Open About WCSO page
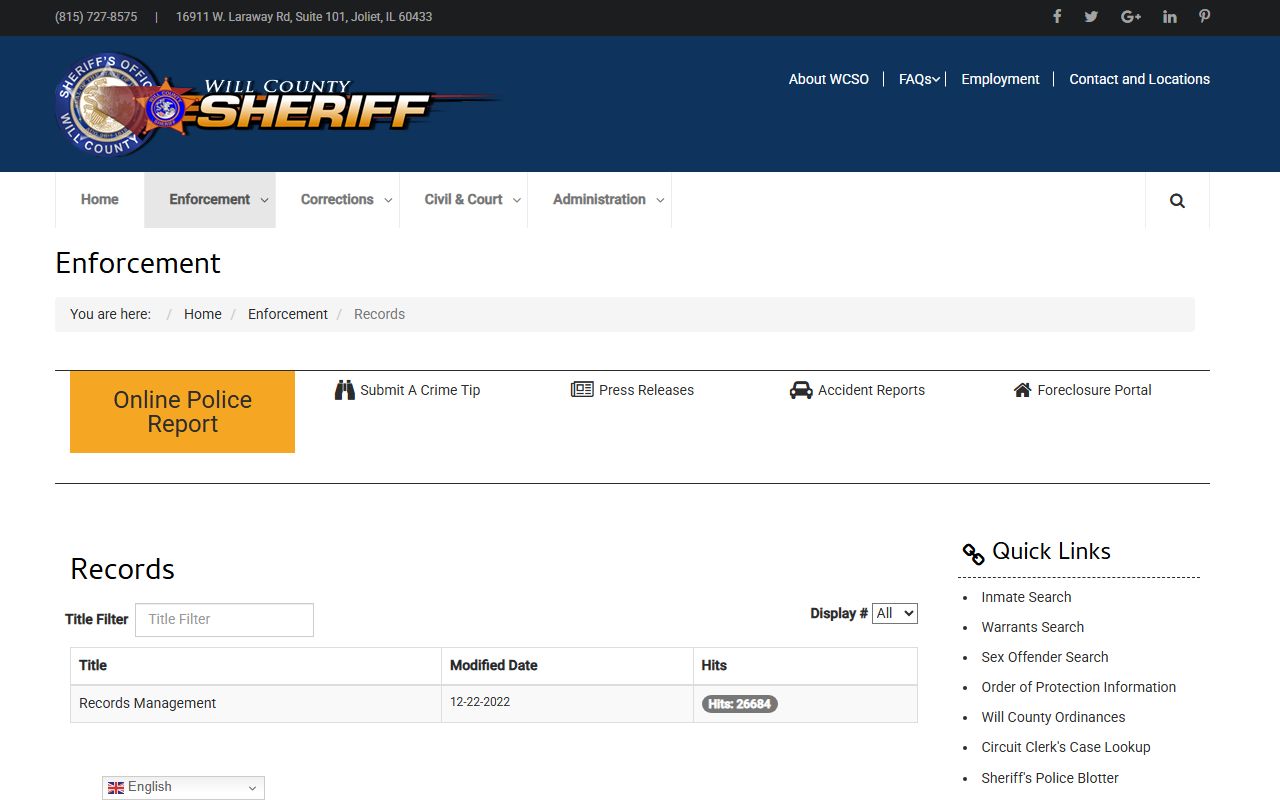 point(829,79)
